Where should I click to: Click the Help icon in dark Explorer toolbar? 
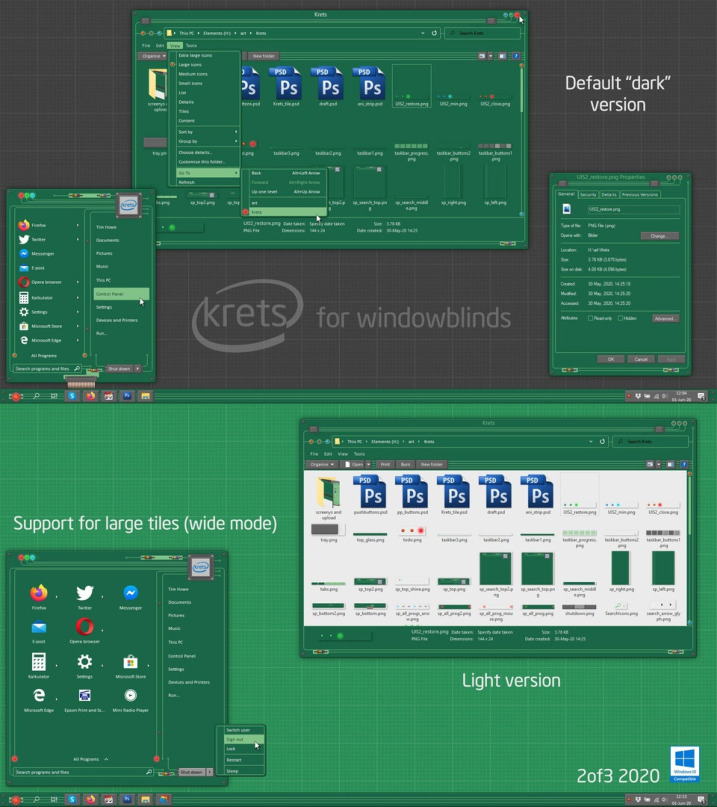point(516,56)
